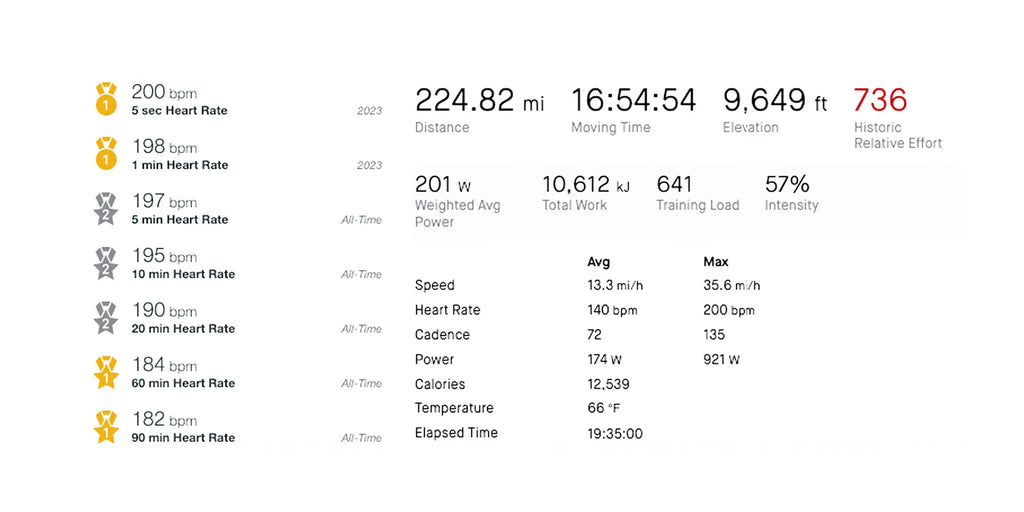Click the Avg column header

tap(597, 262)
